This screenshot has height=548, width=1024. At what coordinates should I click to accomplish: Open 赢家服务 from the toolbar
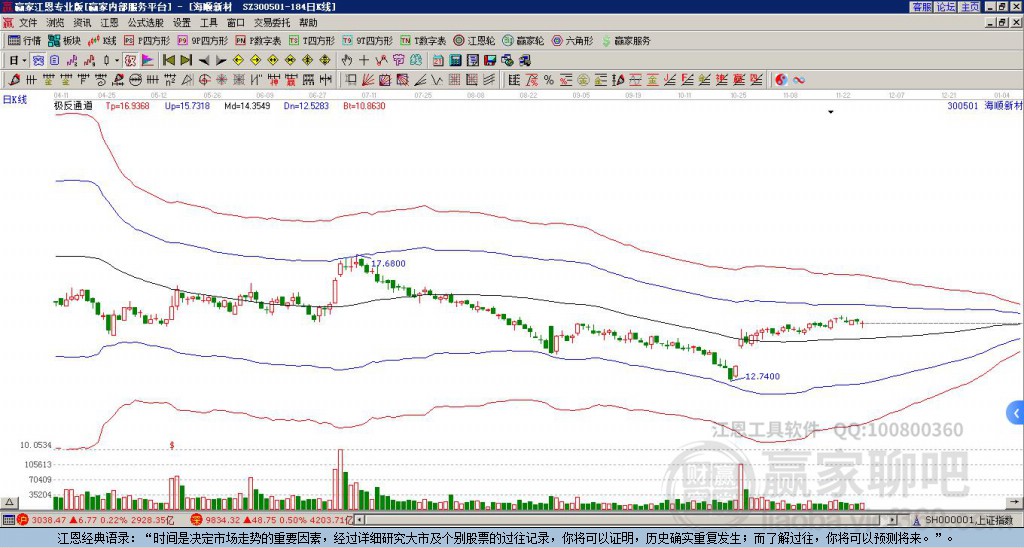click(x=626, y=40)
